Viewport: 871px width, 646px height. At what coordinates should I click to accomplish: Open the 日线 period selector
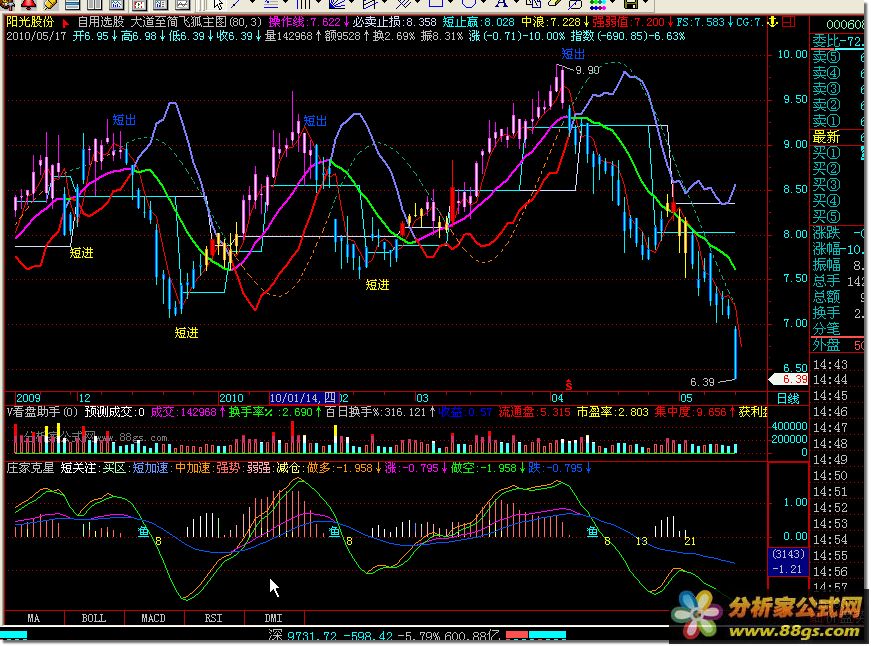tap(788, 398)
